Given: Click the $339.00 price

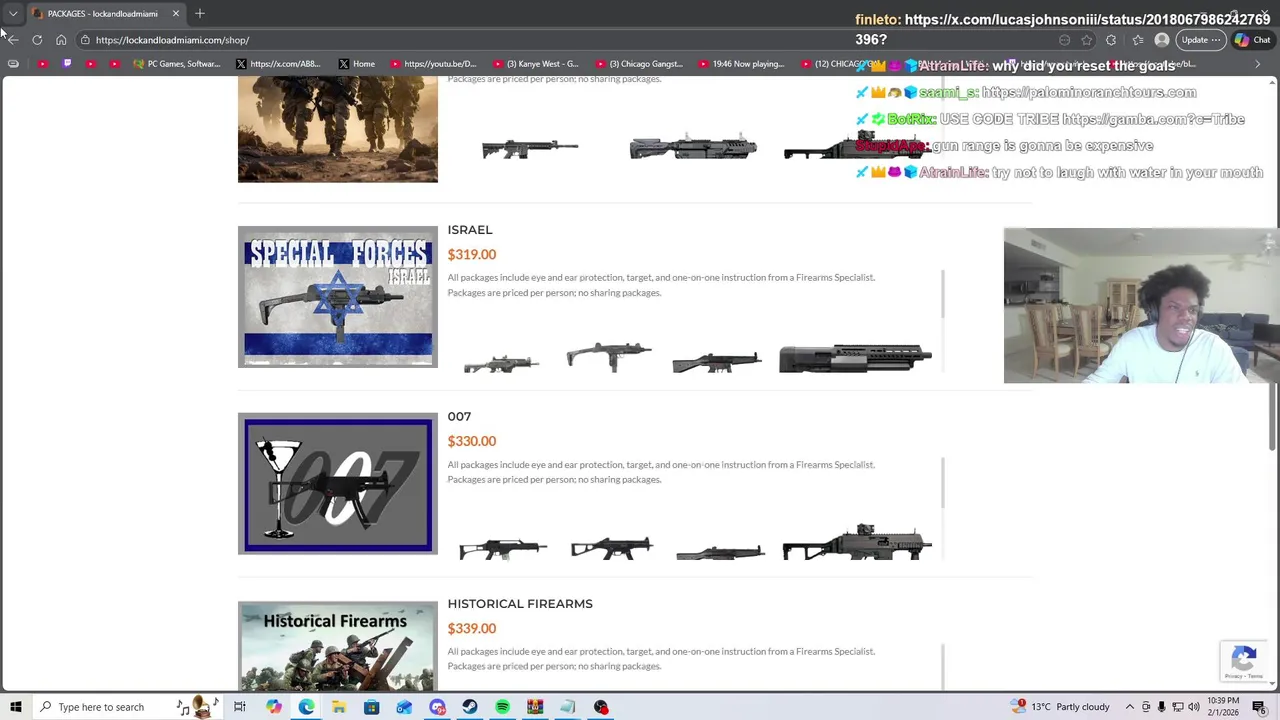Looking at the screenshot, I should coord(472,629).
